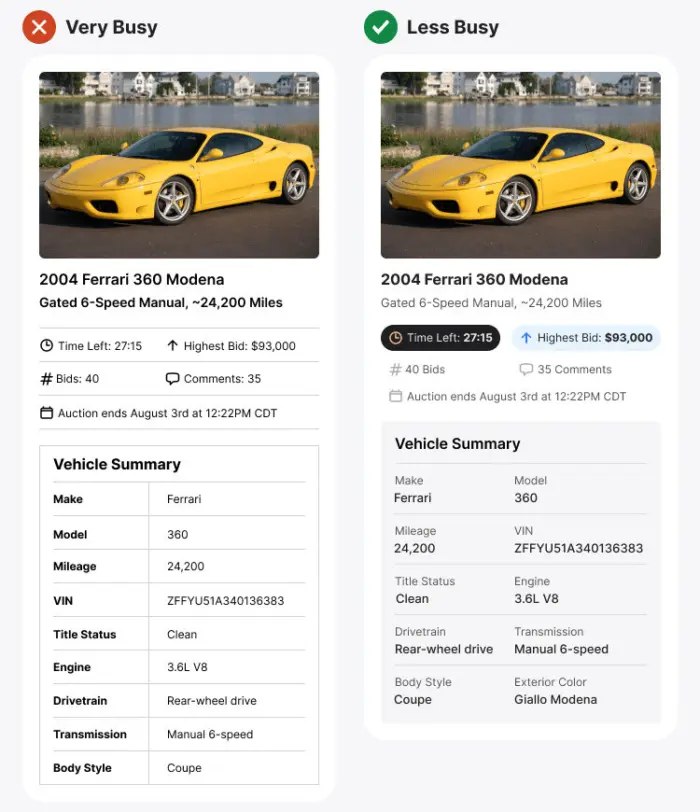Click the clock icon in dark Time Left pill
Screen dimensions: 700x812
point(395,338)
